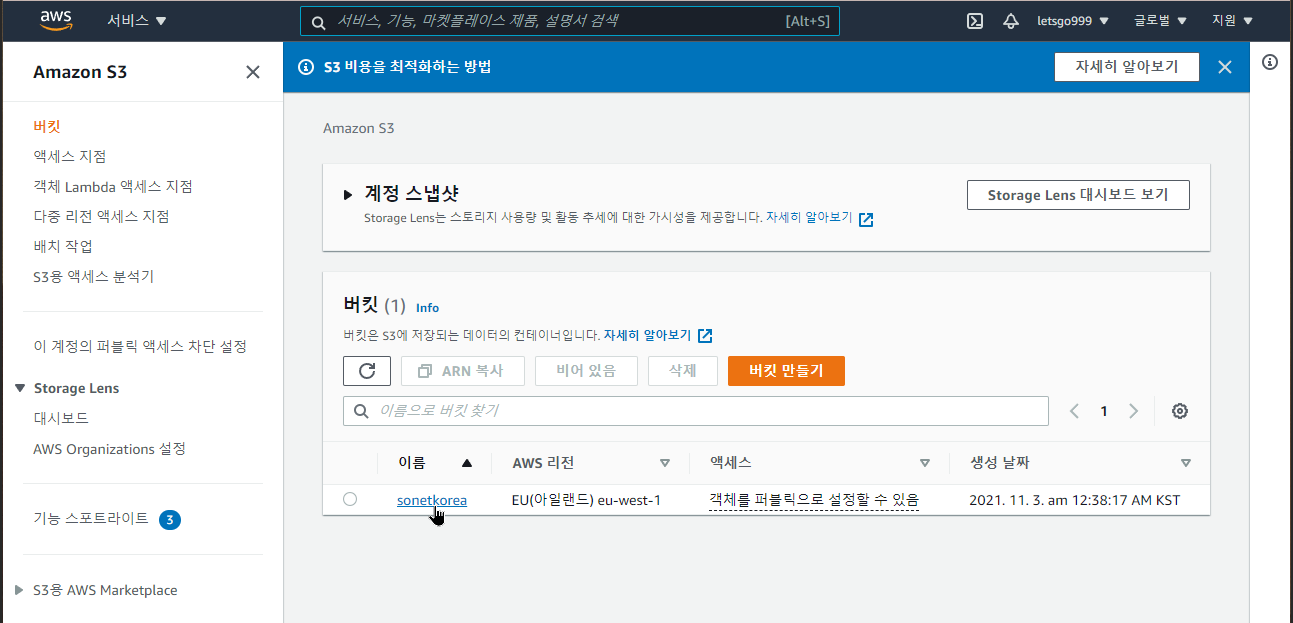This screenshot has height=623, width=1293.
Task: Open table preferences gear icon
Action: pyautogui.click(x=1180, y=411)
